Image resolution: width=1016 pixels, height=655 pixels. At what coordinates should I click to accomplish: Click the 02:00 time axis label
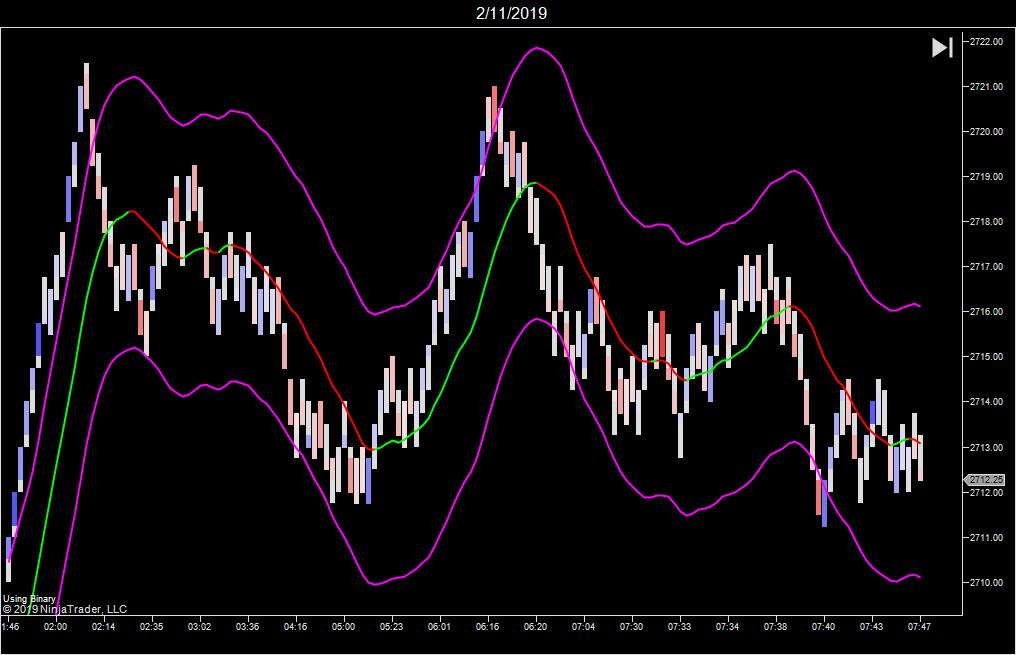coord(55,626)
